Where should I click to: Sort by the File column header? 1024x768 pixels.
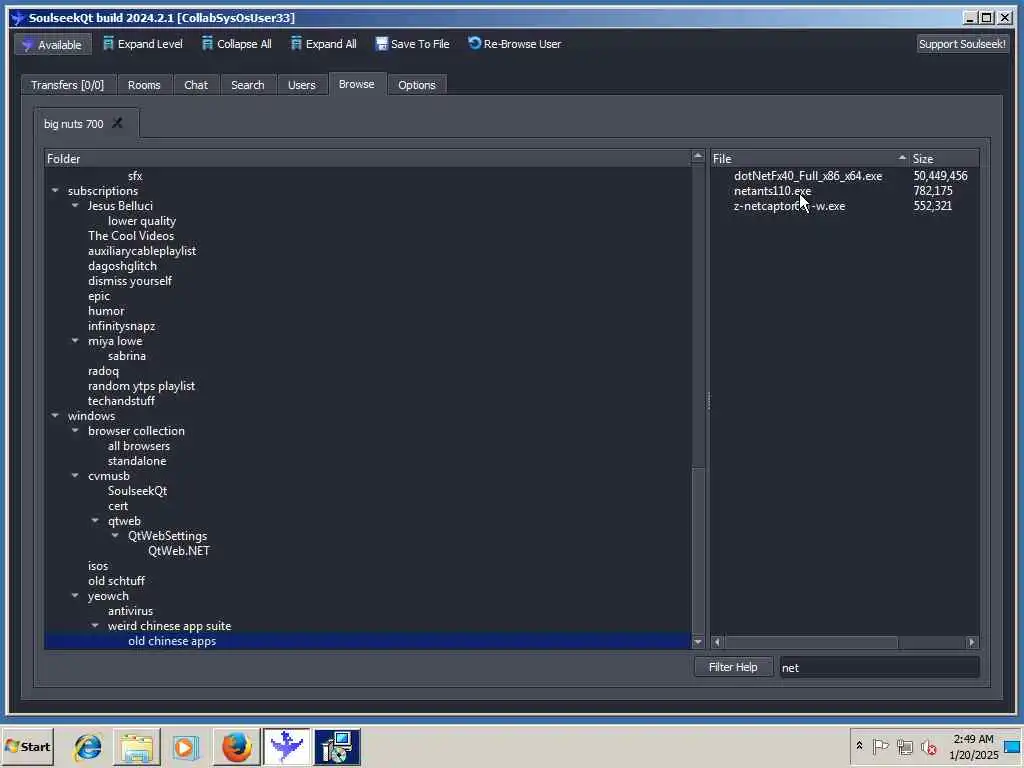(x=810, y=159)
